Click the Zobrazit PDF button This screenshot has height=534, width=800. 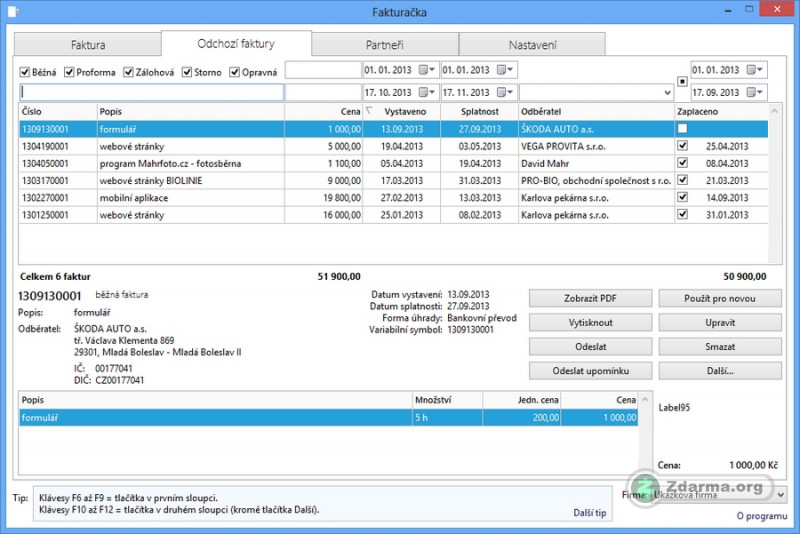[590, 298]
